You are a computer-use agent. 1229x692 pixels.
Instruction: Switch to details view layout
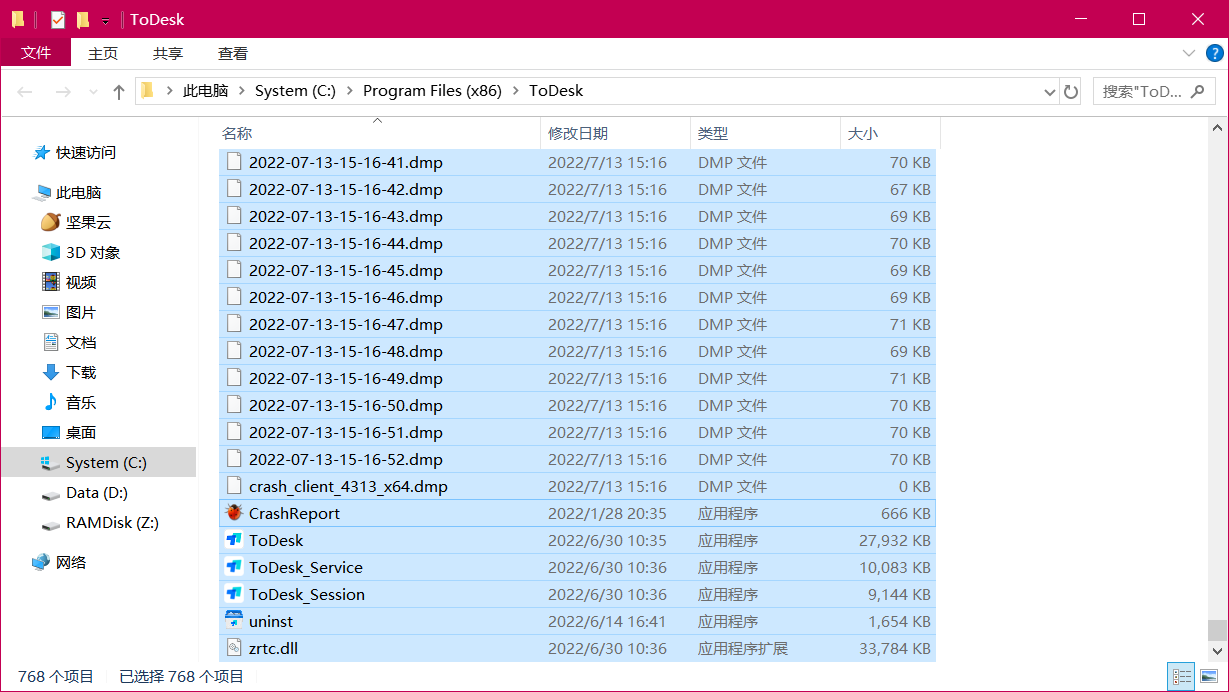[1180, 677]
